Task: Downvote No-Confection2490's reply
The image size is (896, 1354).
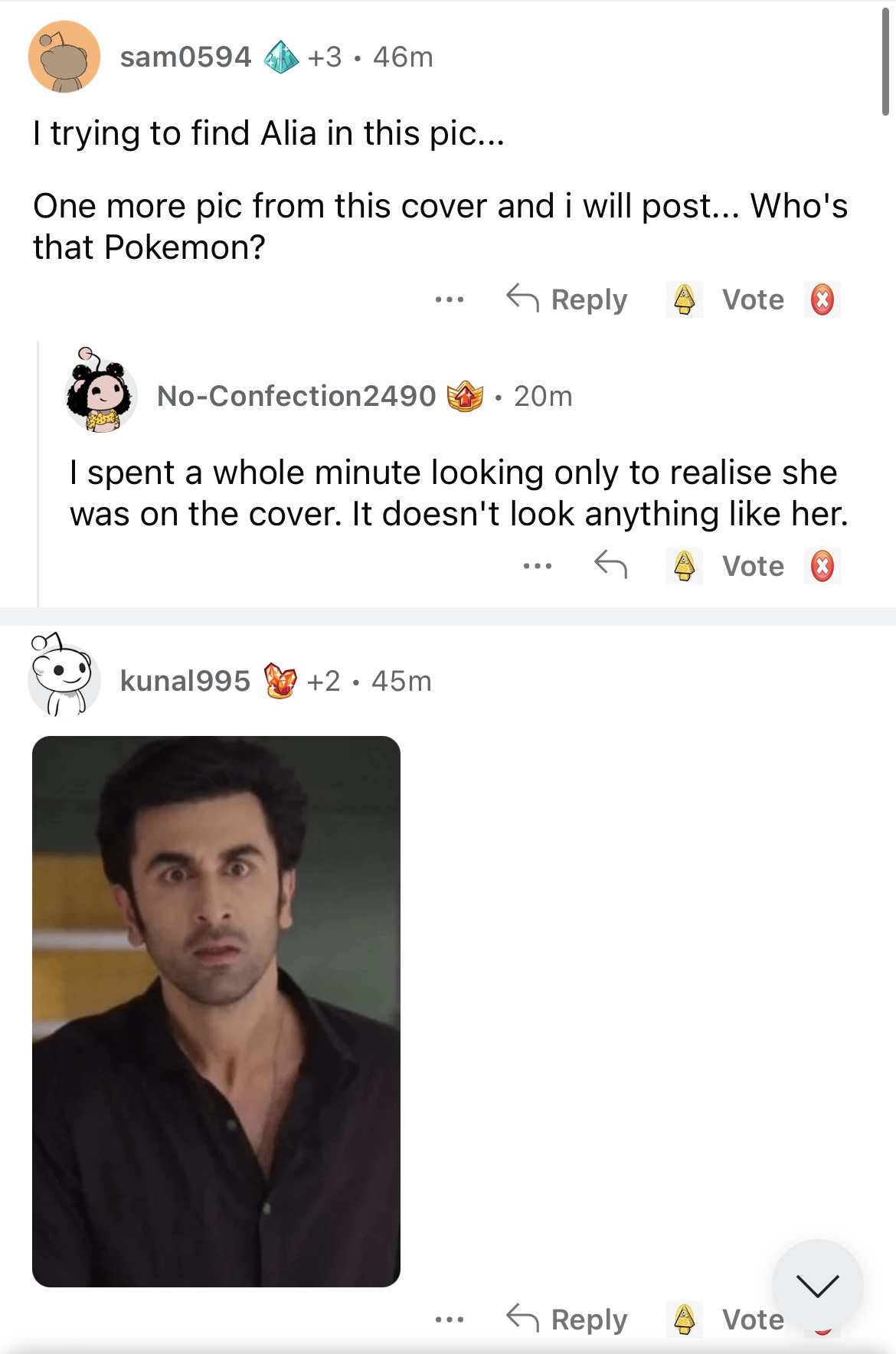Action: pyautogui.click(x=822, y=566)
